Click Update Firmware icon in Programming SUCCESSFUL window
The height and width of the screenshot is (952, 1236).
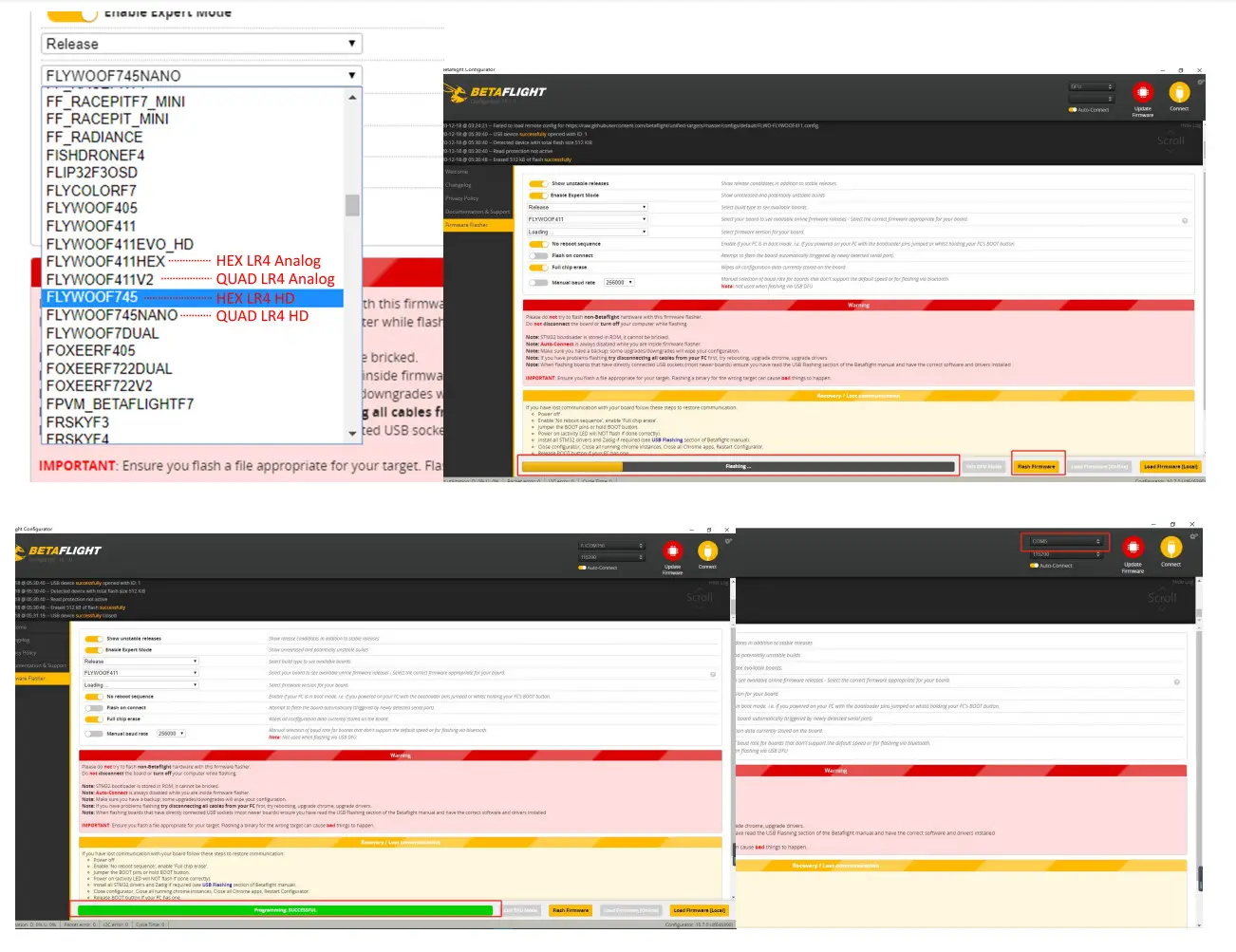(673, 551)
